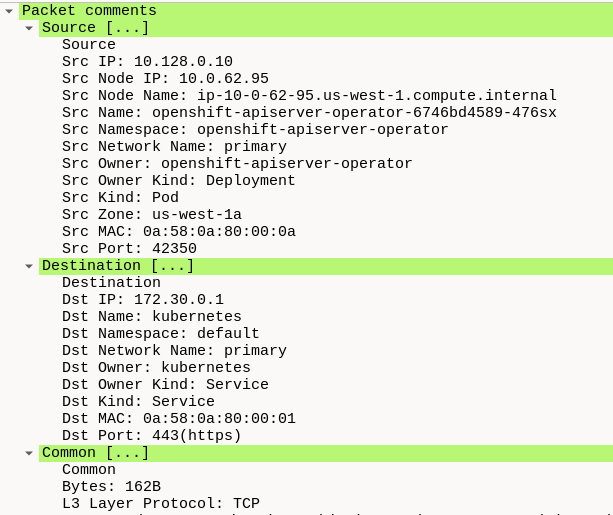Select Src Name openshift-apiserver-operator pod row
Image resolution: width=613 pixels, height=515 pixels.
[309, 113]
